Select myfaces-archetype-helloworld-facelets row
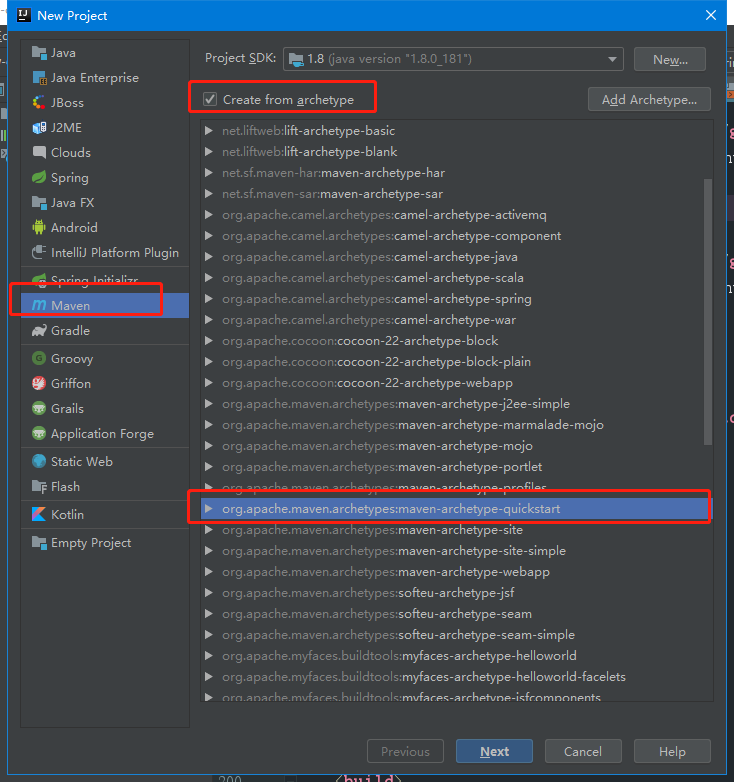734x782 pixels. point(457,676)
